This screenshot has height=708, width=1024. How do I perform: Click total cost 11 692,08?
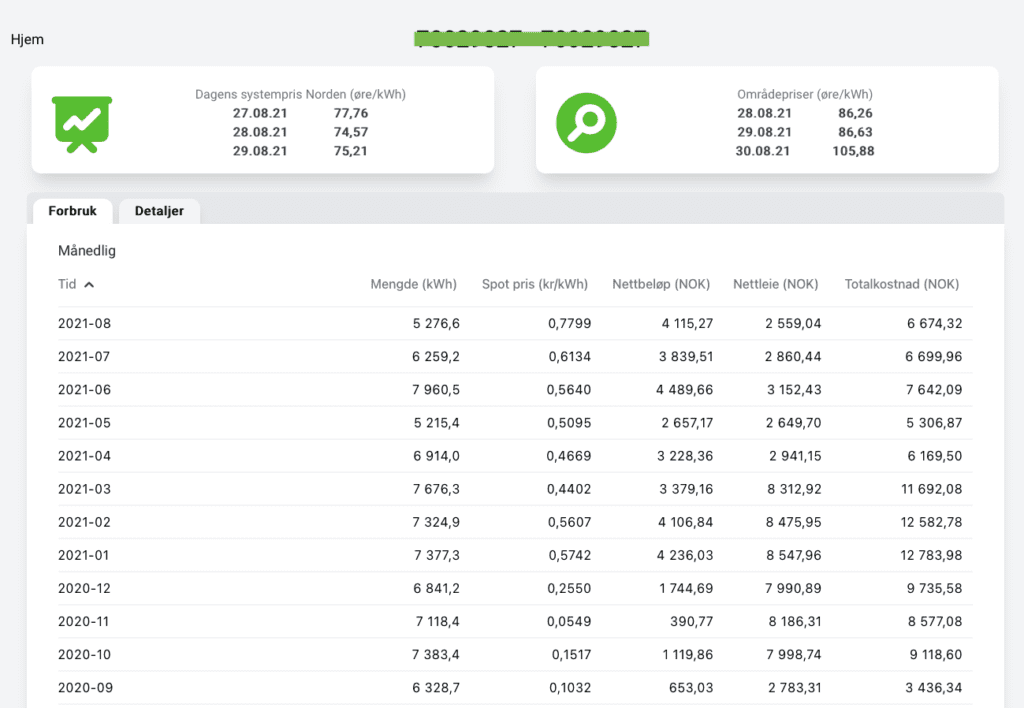[x=932, y=489]
